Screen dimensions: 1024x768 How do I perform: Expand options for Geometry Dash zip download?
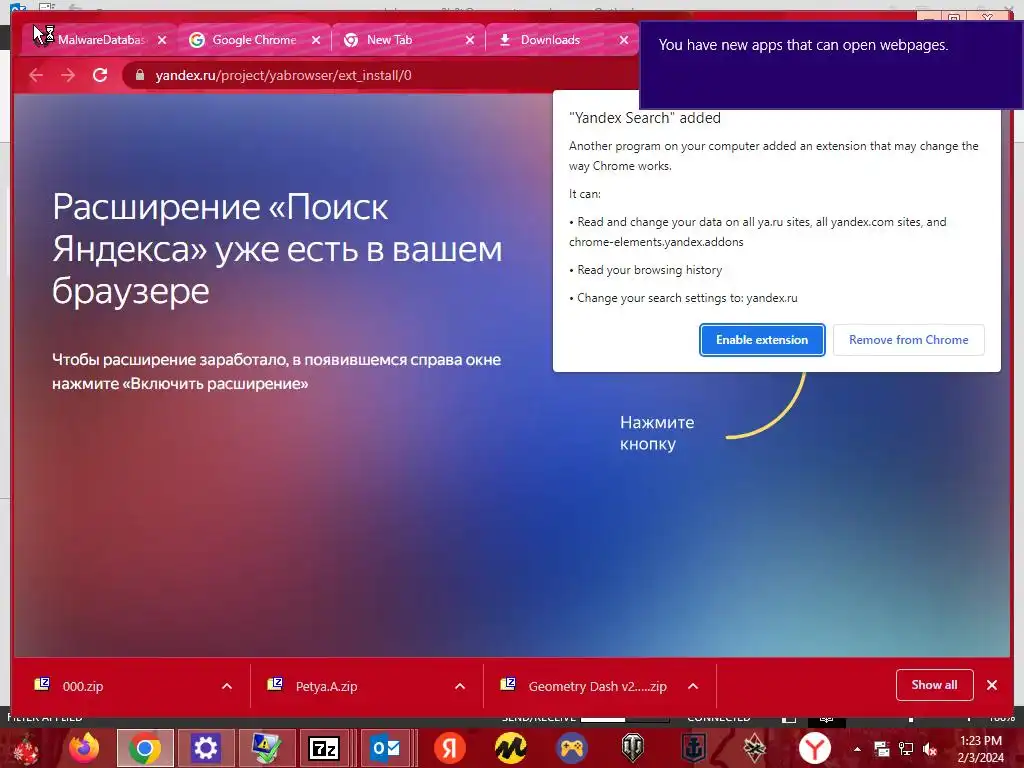pos(693,686)
